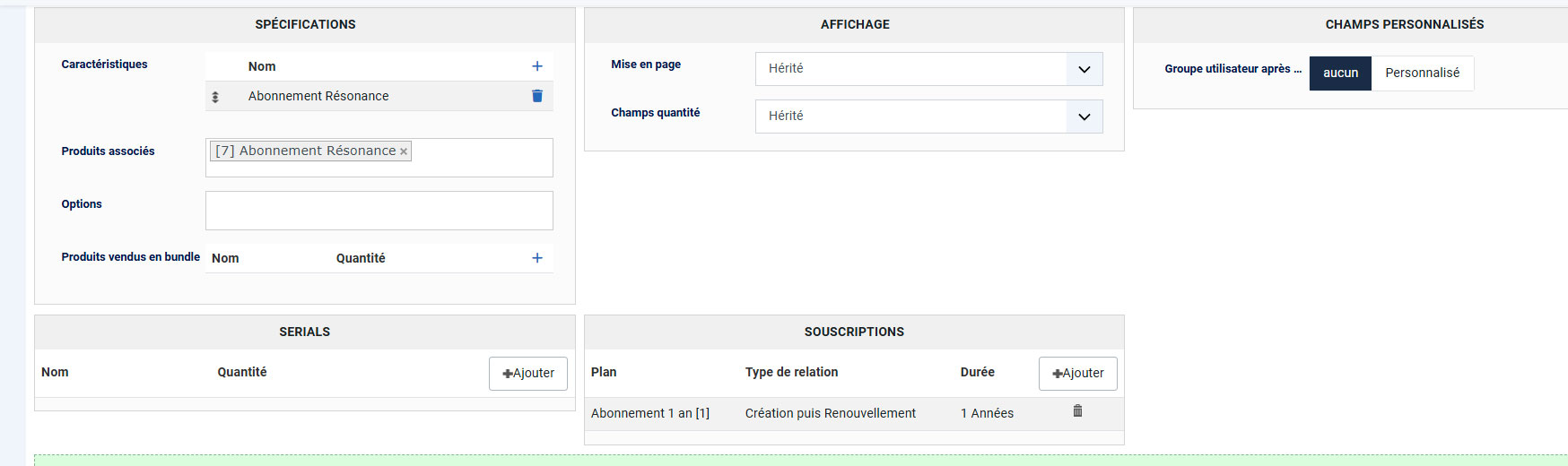Image resolution: width=1568 pixels, height=466 pixels.
Task: Focus the Options input field
Action: tap(379, 211)
